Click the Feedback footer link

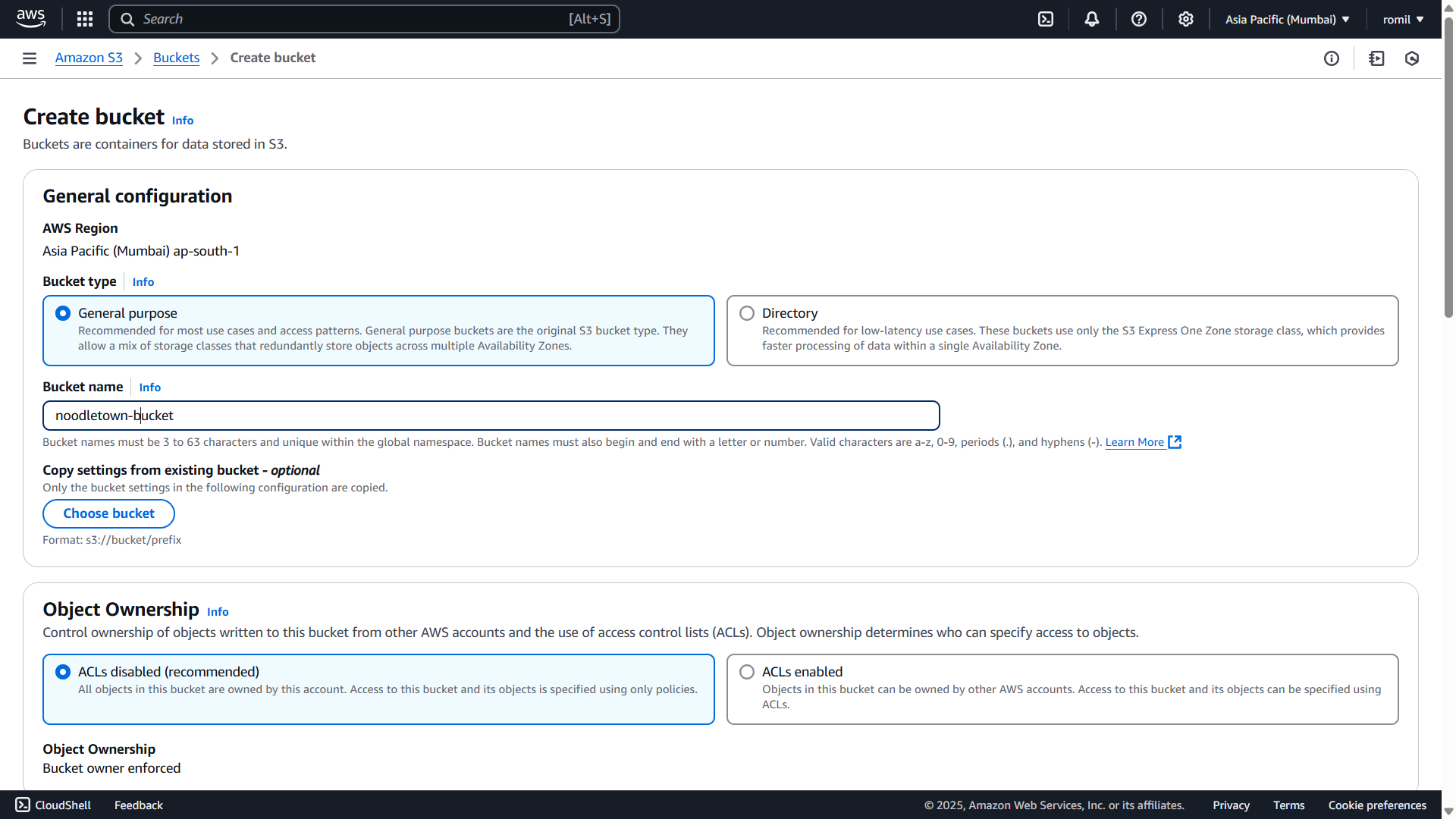point(139,805)
